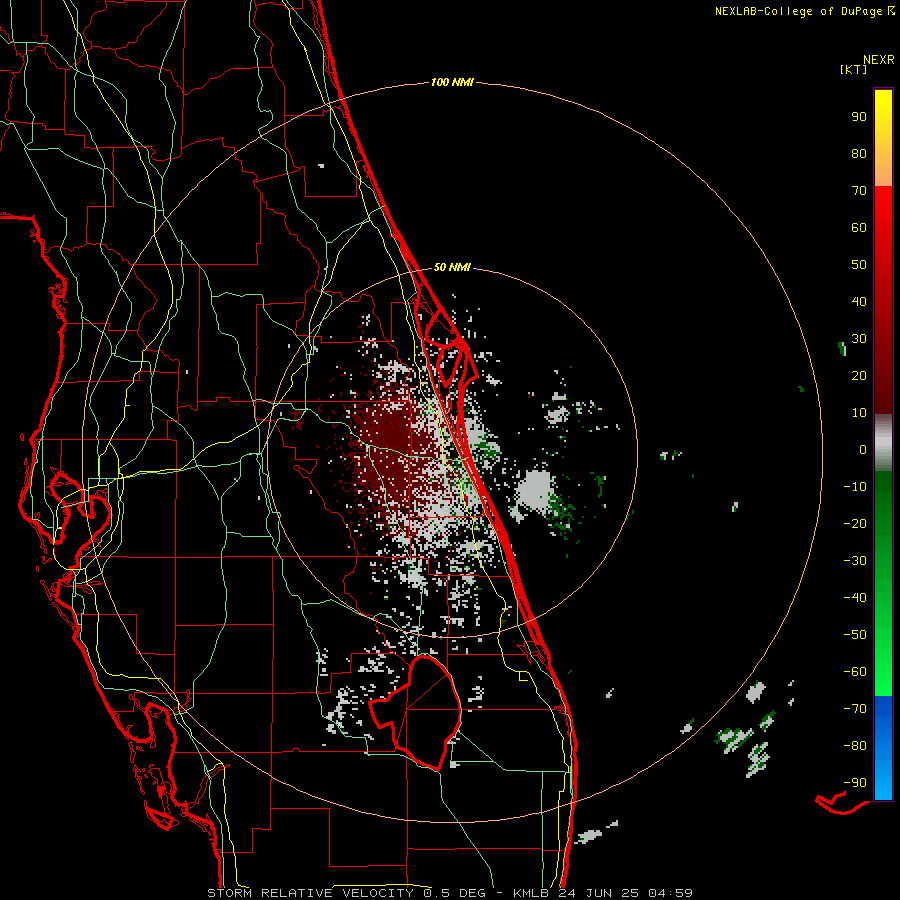Click the positive 20 knot scale label
The height and width of the screenshot is (900, 900).
tap(859, 375)
